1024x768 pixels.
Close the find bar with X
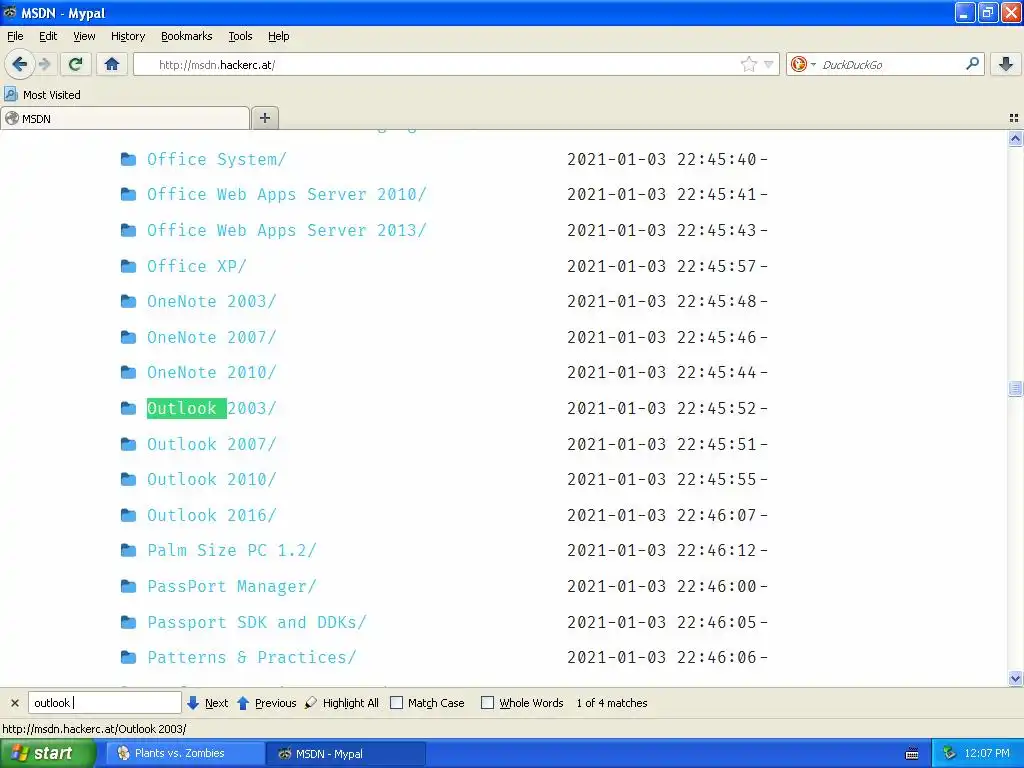(x=14, y=703)
